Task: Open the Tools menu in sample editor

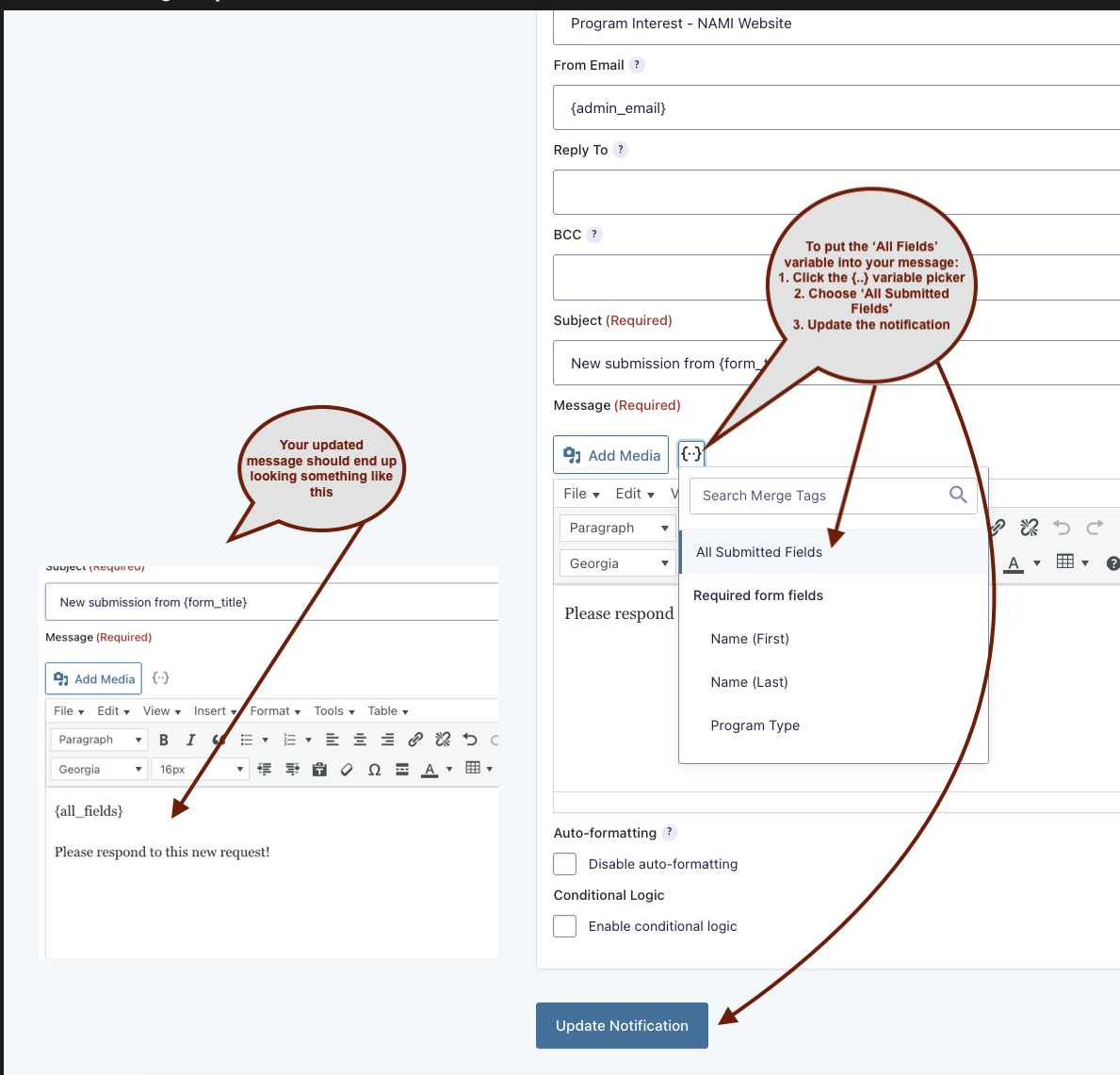Action: [x=334, y=711]
